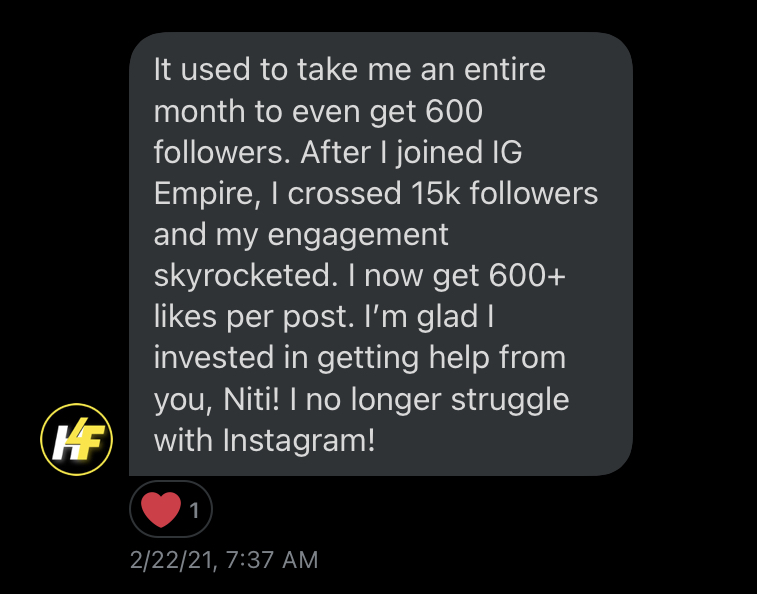Click 'After I joined' in the message
Screen dimensions: 757x594
point(392,153)
